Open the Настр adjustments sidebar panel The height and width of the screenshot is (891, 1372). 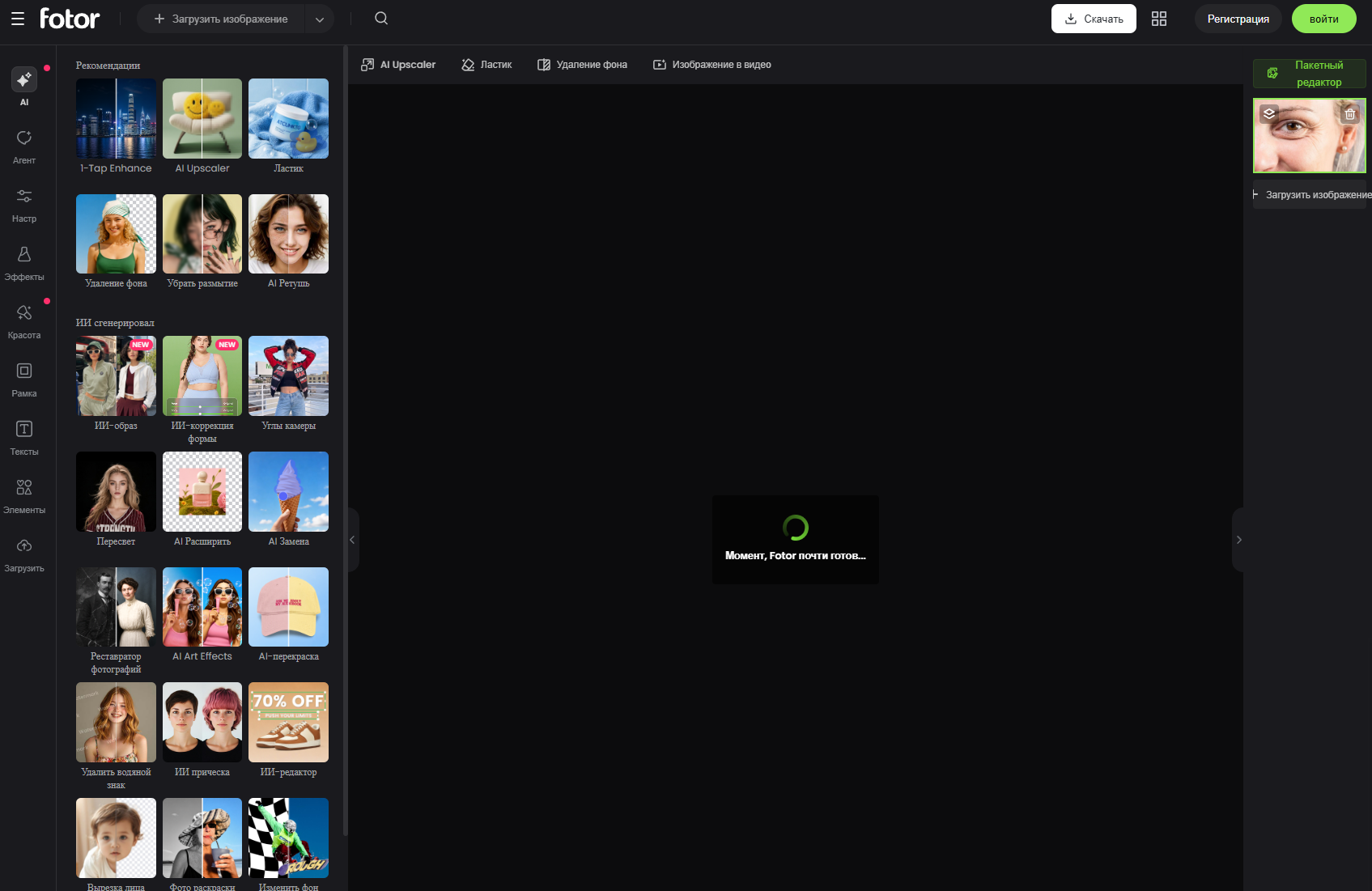point(24,205)
